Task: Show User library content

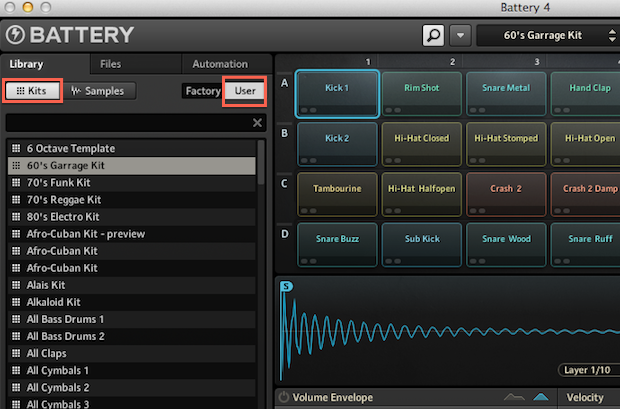Action: [x=245, y=91]
